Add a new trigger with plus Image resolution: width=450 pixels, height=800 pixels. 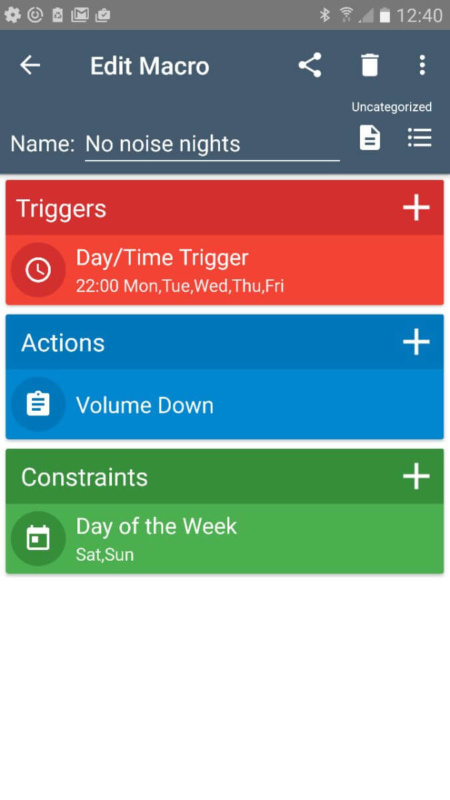pos(416,208)
